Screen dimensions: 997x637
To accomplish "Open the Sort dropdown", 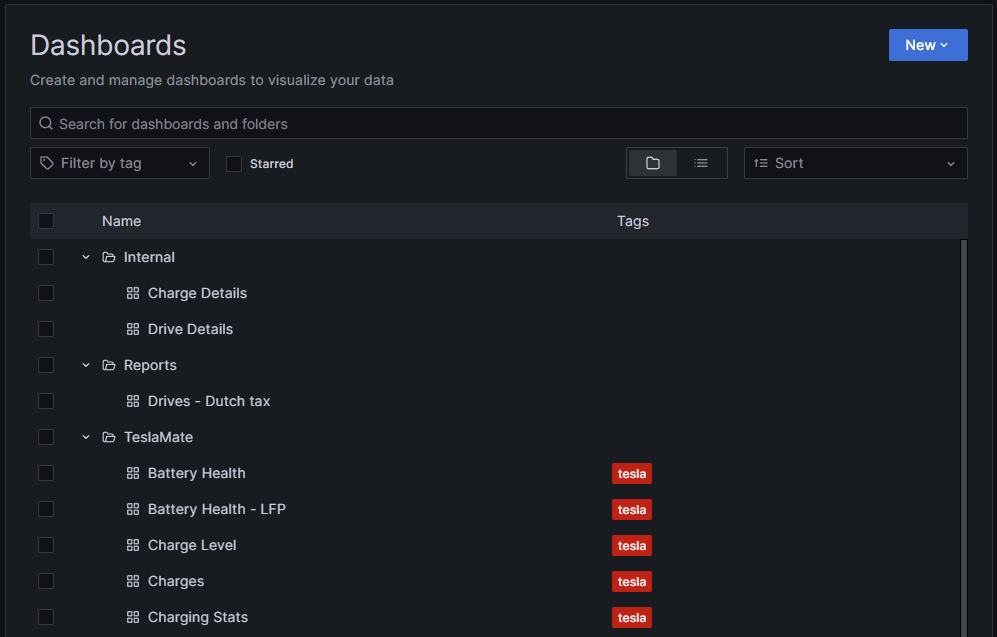I will coord(856,163).
